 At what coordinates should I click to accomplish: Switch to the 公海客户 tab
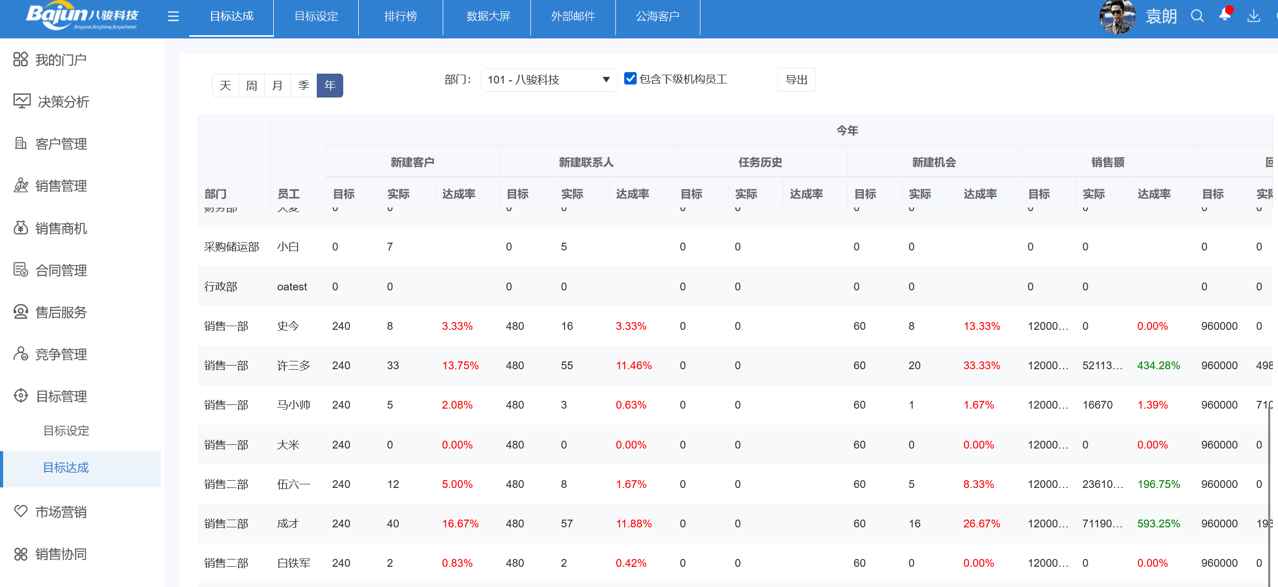pos(658,17)
